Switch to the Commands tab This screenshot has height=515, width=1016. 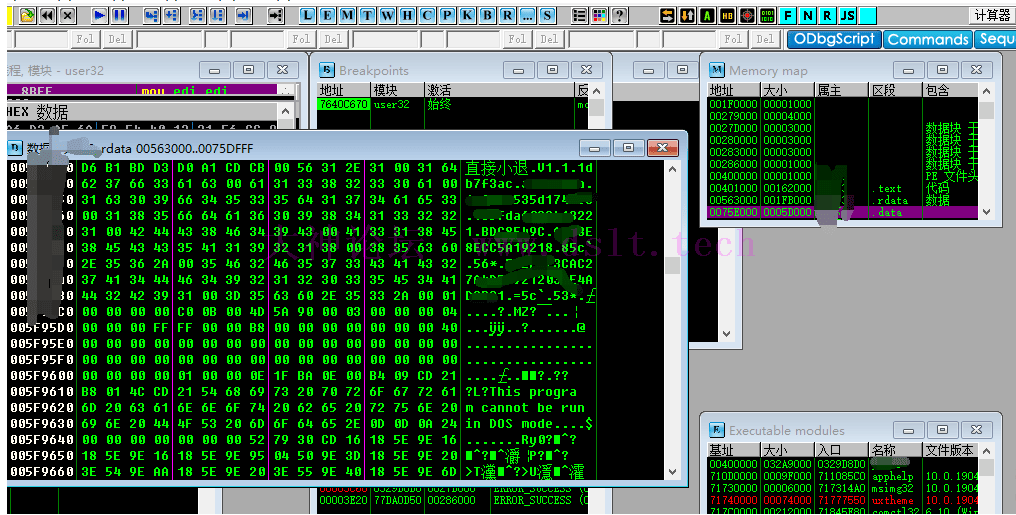[x=928, y=39]
